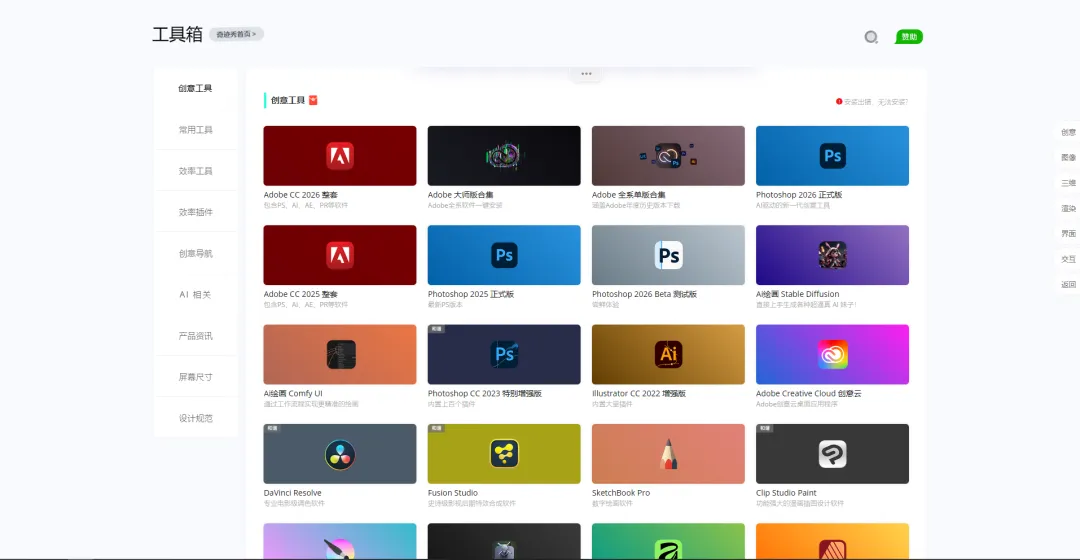Click the DaVinci Resolve logo icon
This screenshot has width=1080, height=560.
point(340,454)
